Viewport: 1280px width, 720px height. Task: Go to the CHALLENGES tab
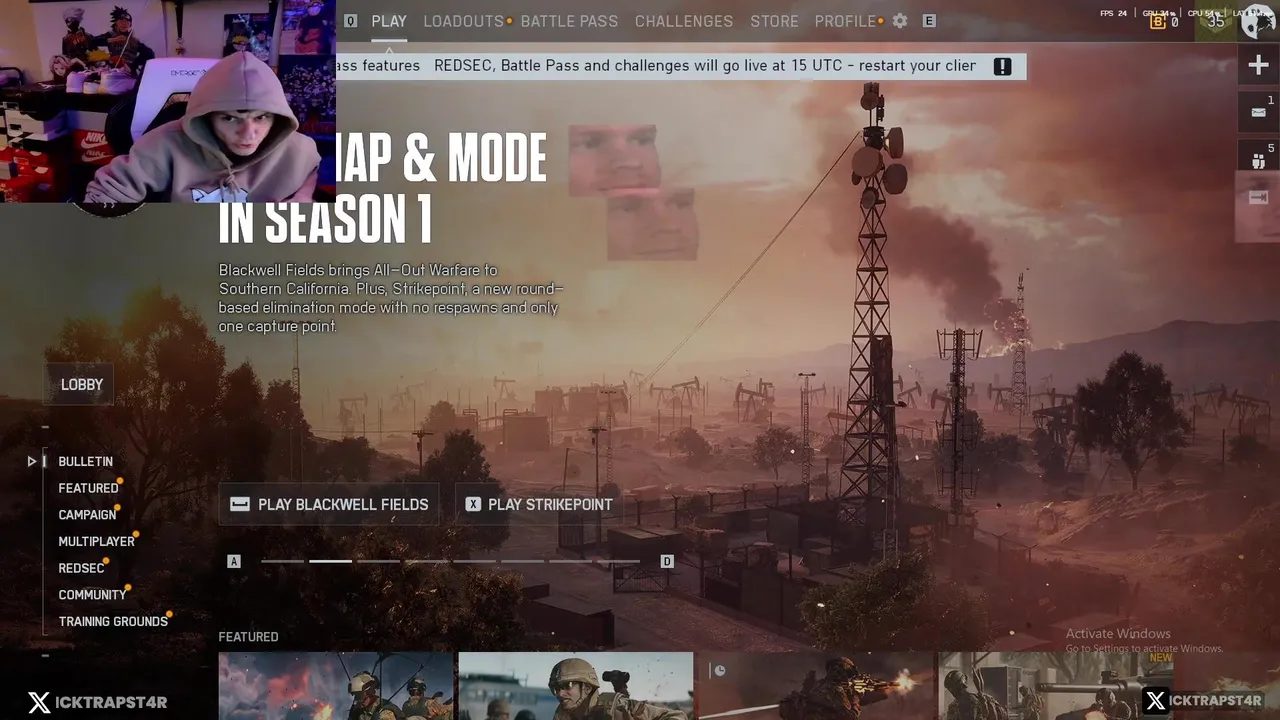pos(684,21)
